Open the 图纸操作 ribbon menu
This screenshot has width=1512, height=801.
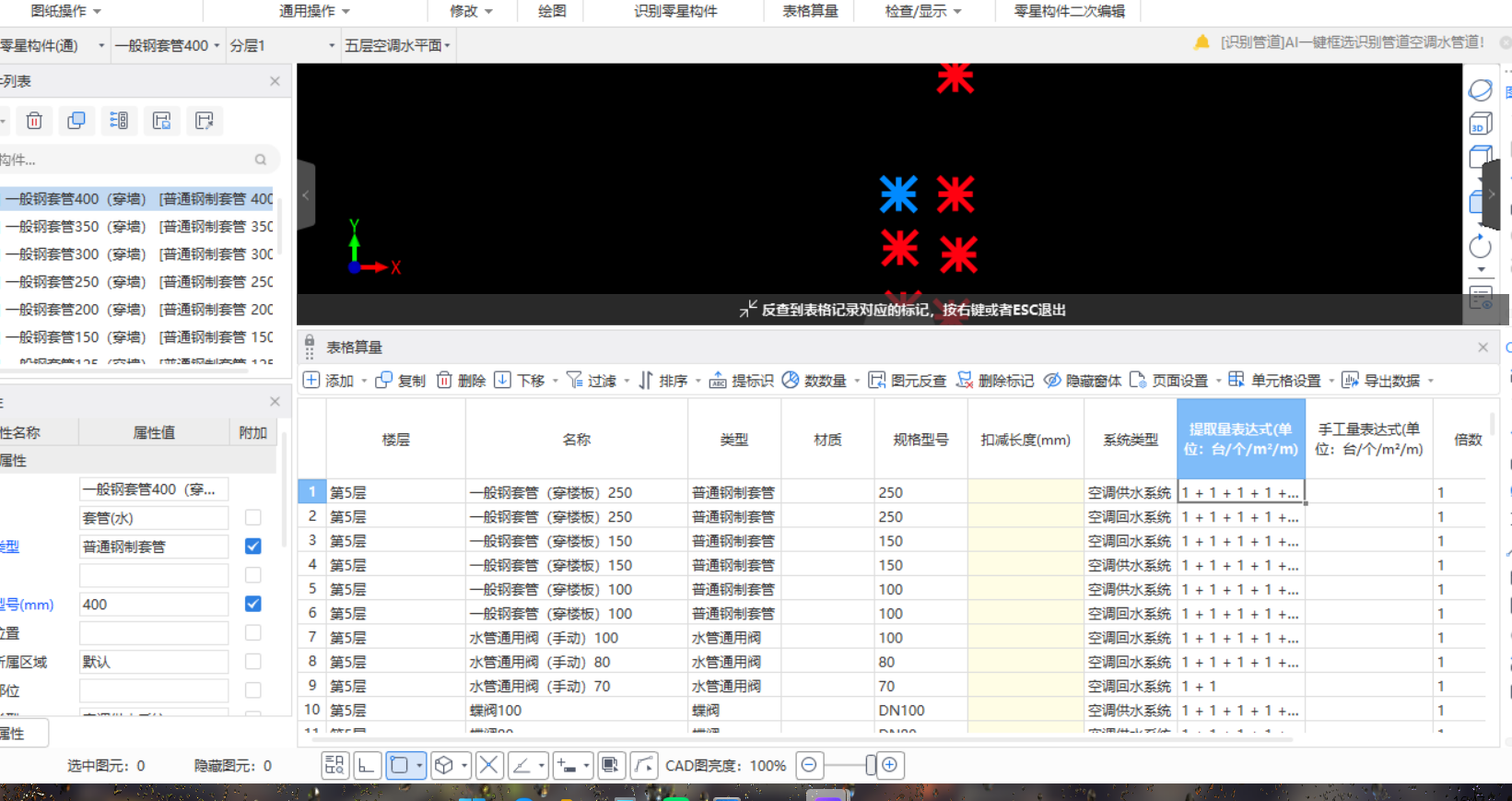pos(65,11)
